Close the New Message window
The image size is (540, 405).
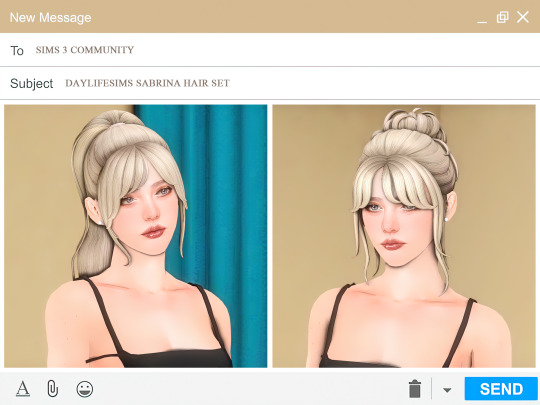(522, 17)
